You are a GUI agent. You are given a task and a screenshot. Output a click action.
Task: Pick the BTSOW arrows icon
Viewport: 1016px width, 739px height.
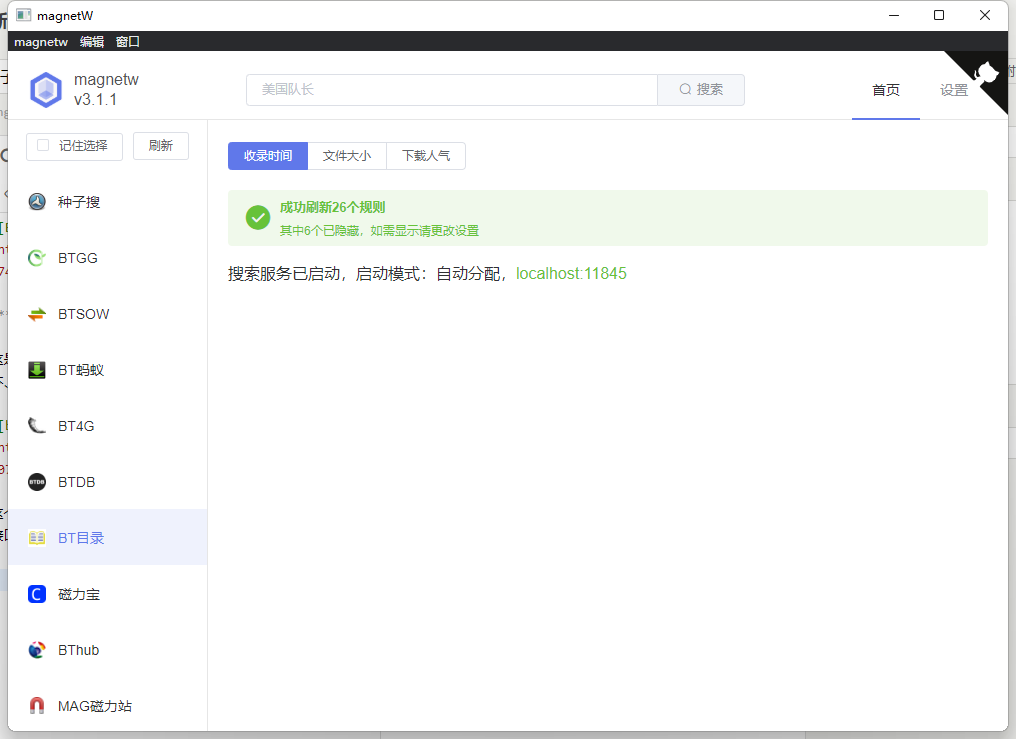pyautogui.click(x=37, y=314)
